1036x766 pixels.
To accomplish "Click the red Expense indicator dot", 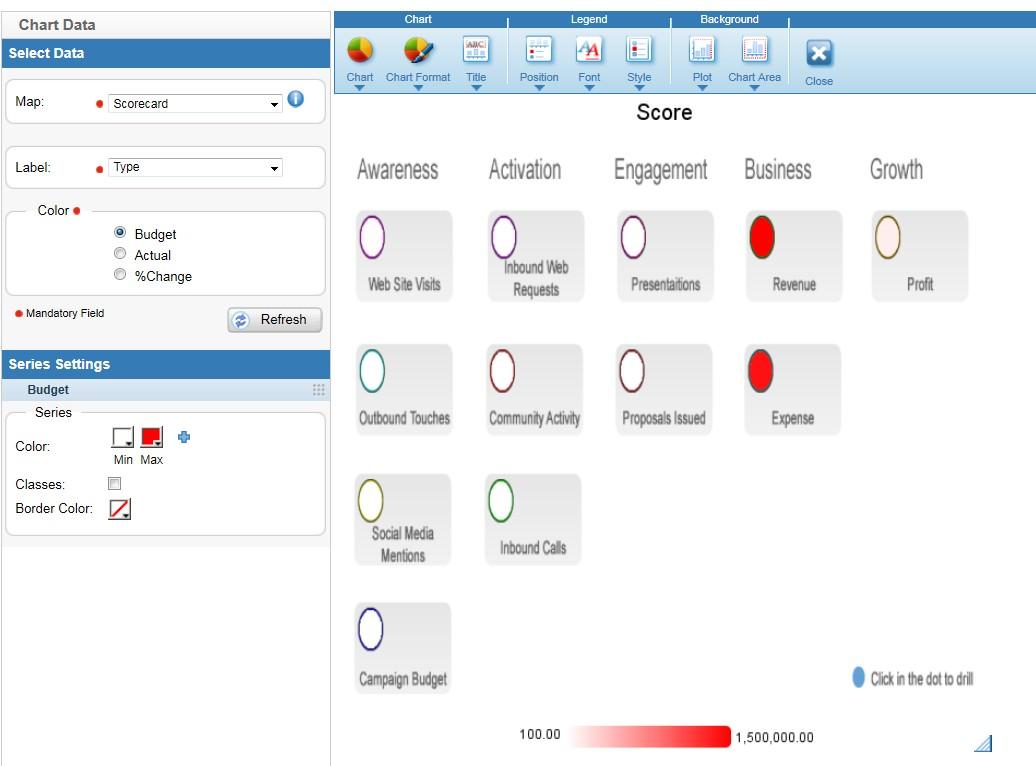I will (760, 371).
